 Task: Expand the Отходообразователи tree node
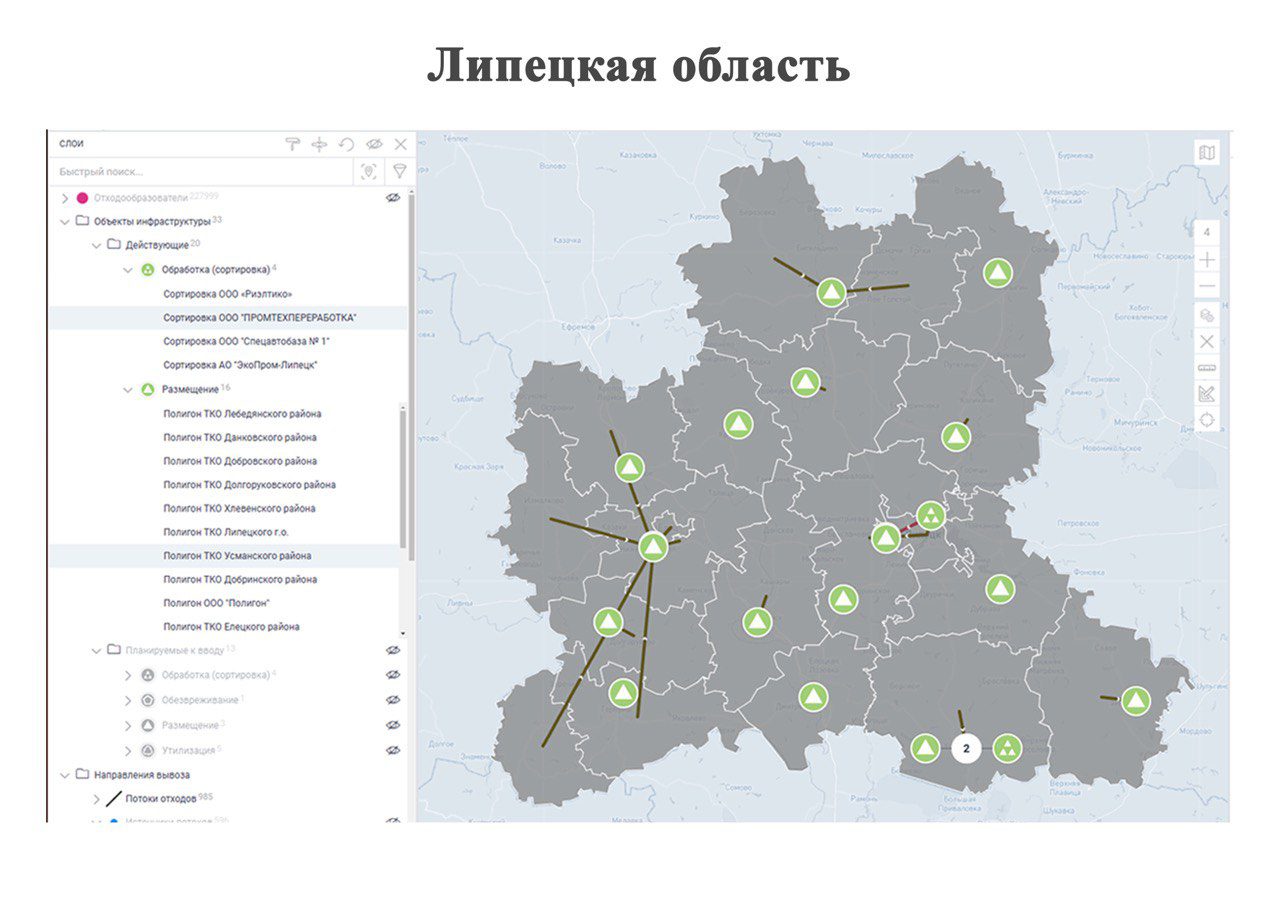(x=65, y=198)
